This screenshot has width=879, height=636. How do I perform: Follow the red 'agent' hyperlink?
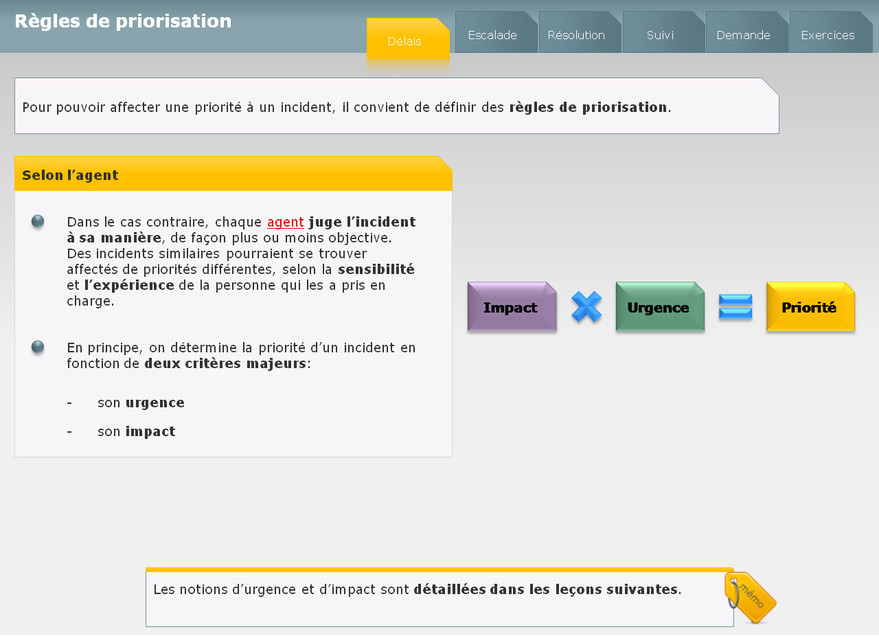[285, 222]
